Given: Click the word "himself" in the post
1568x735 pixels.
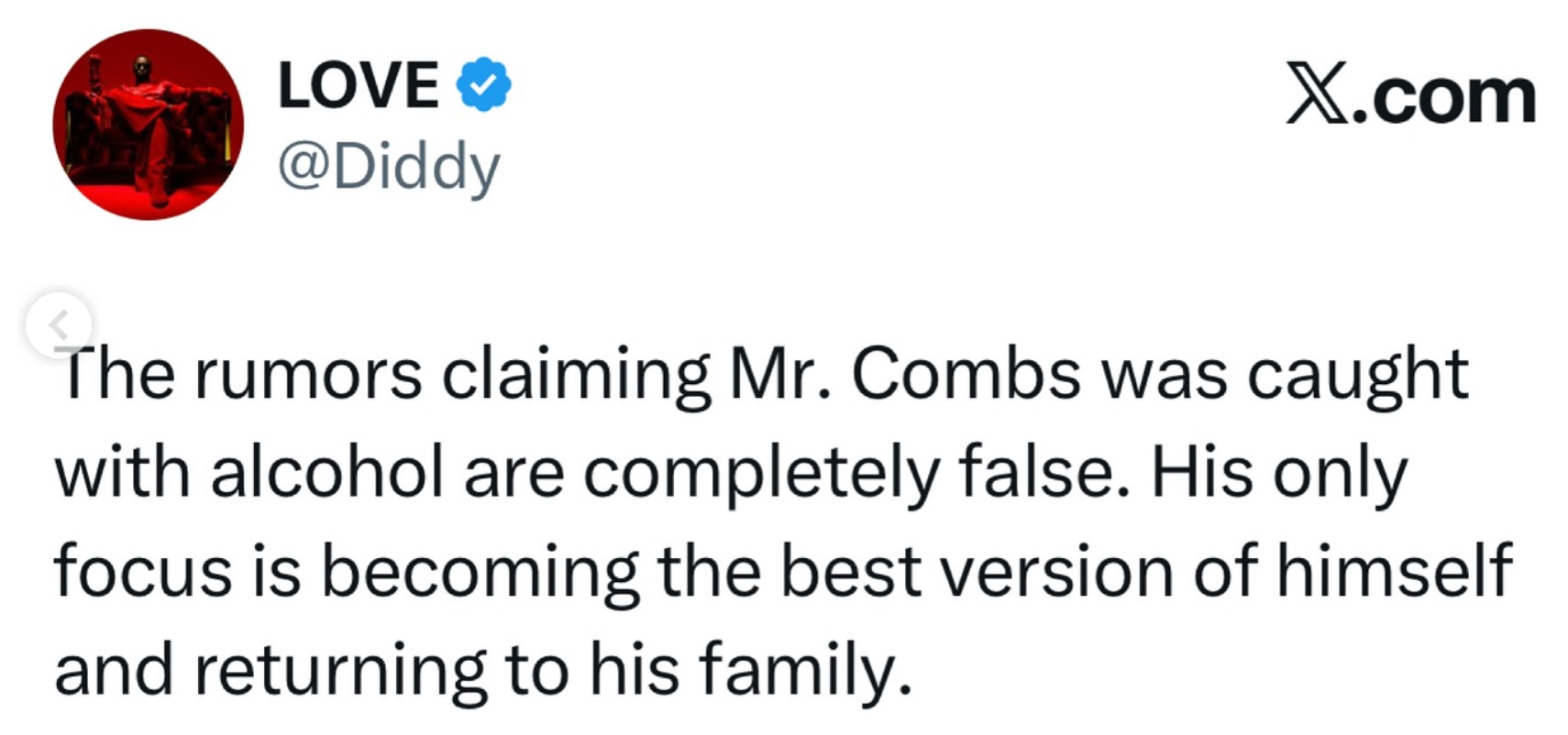Looking at the screenshot, I should point(1394,572).
